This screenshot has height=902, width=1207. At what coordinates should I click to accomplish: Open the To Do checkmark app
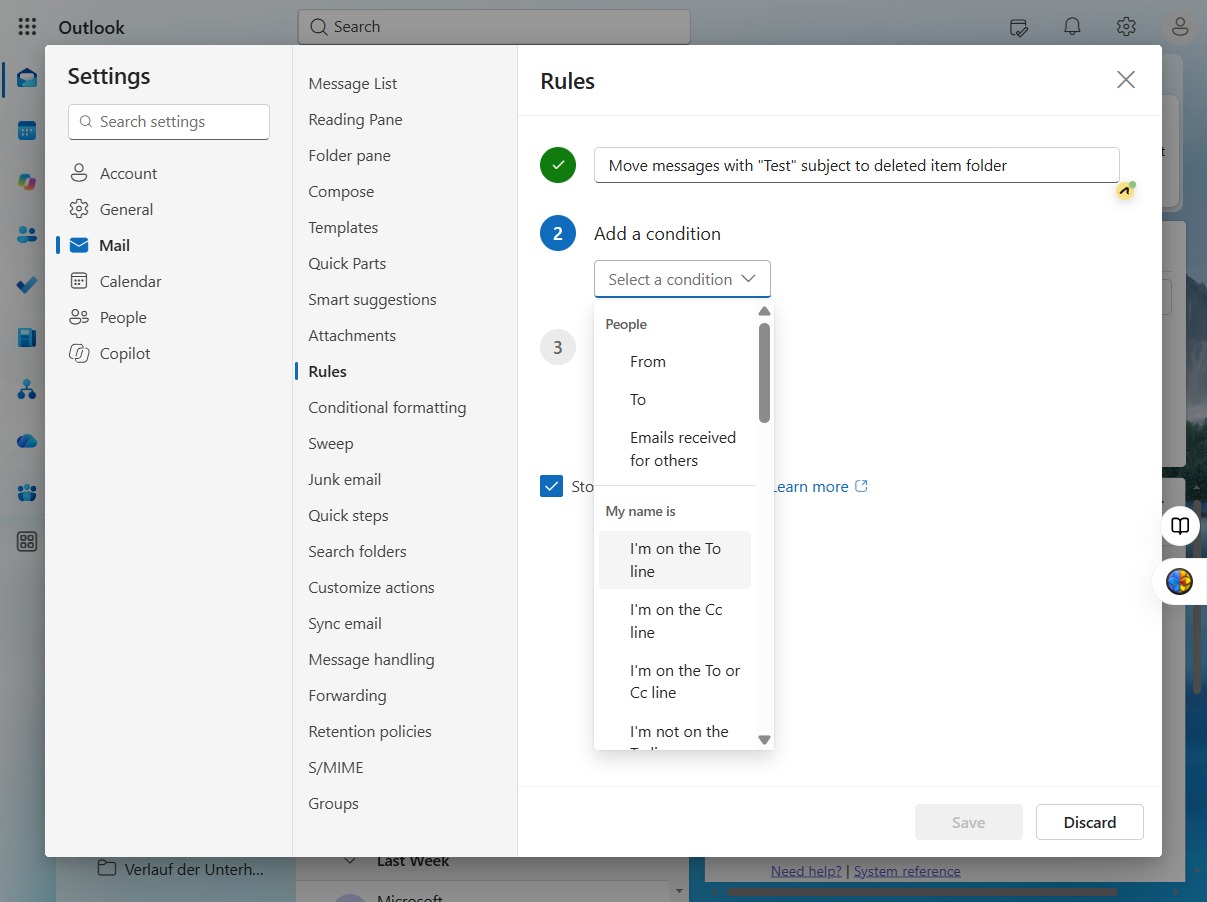[27, 286]
